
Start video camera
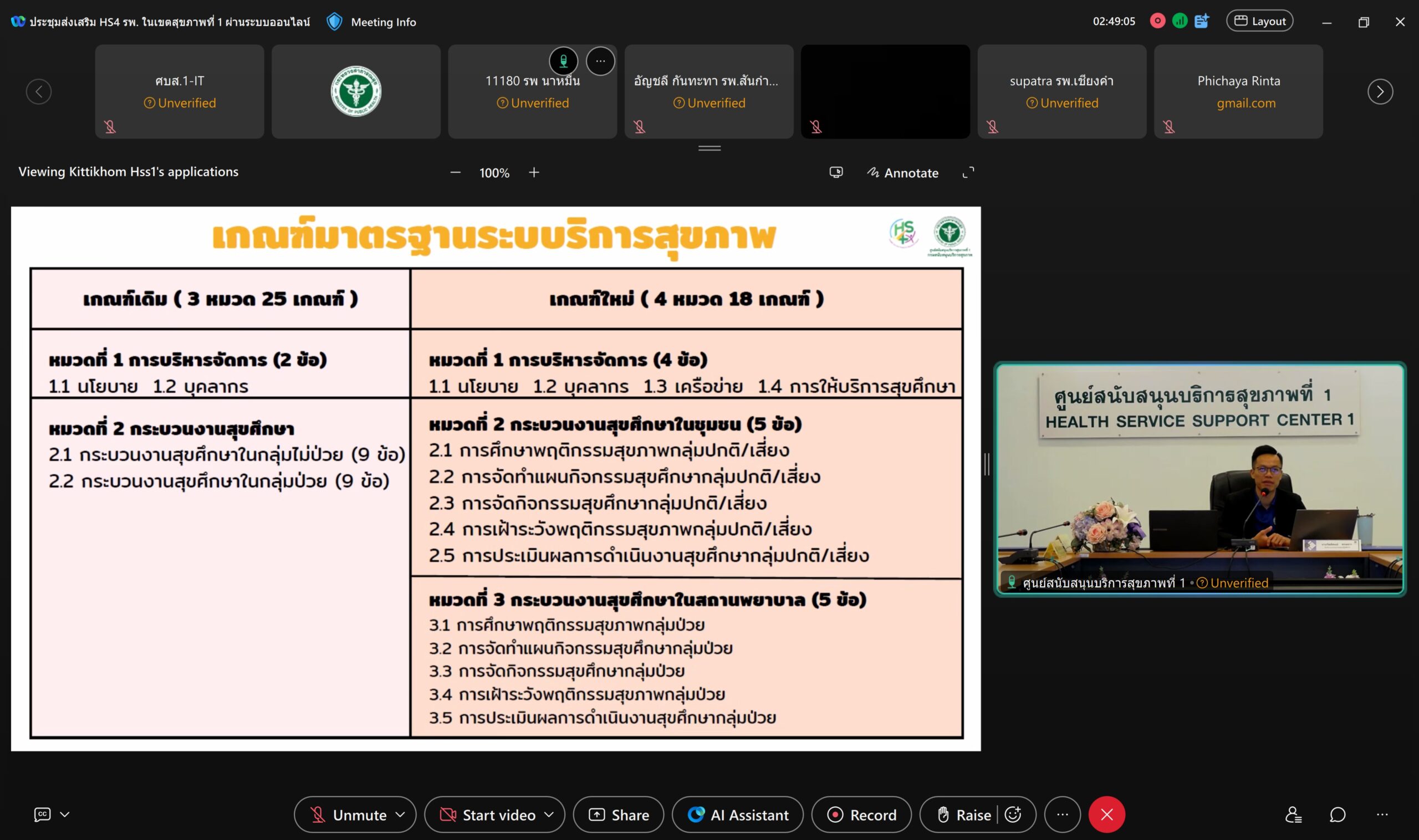point(488,815)
